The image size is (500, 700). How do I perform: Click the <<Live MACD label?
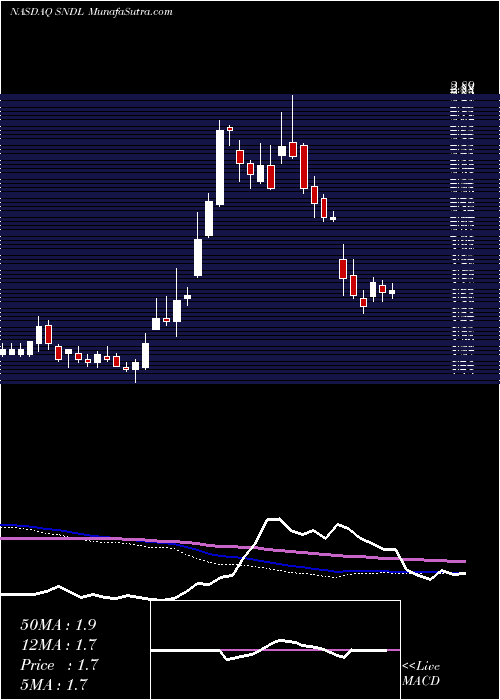click(421, 674)
